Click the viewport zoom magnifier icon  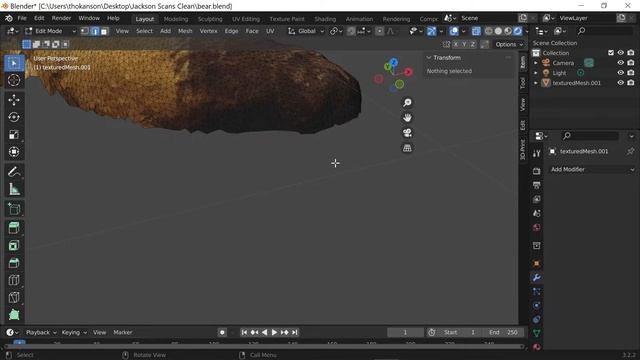[x=407, y=102]
